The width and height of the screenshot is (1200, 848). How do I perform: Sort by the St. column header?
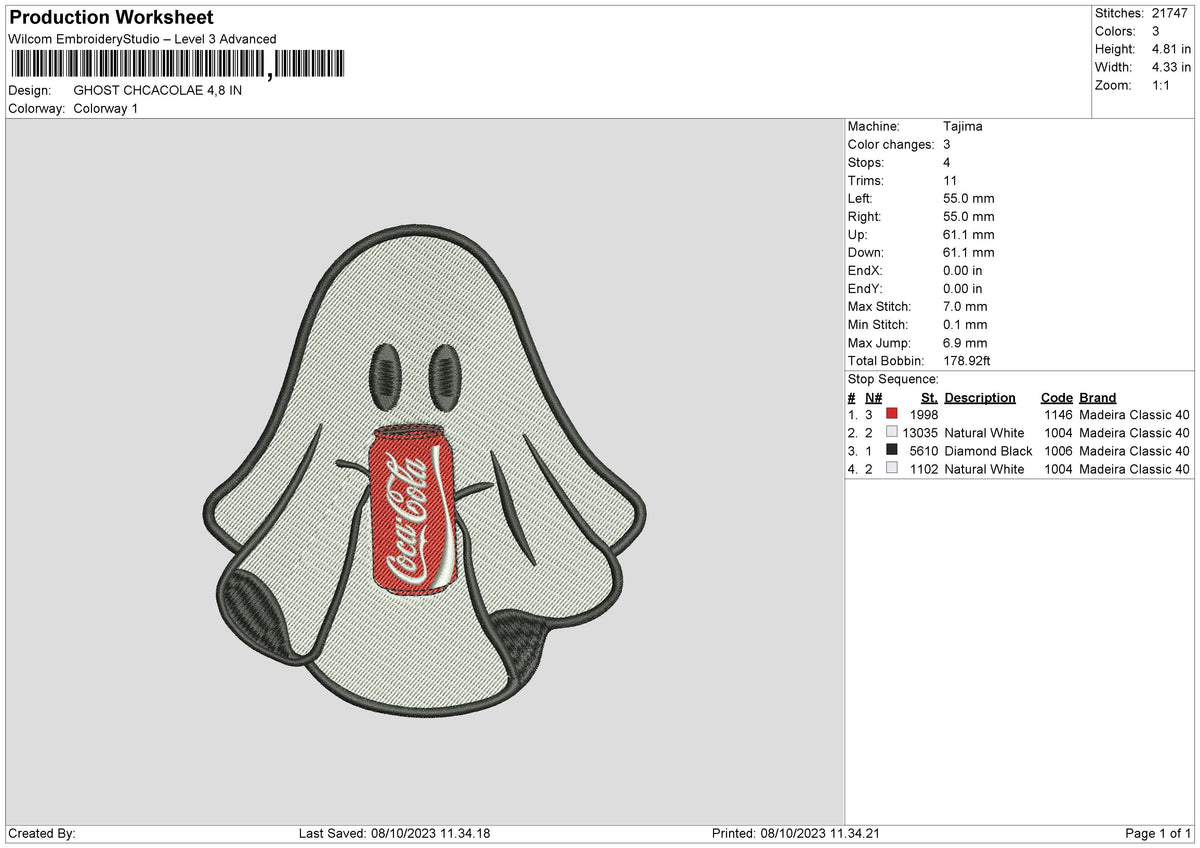[x=928, y=397]
